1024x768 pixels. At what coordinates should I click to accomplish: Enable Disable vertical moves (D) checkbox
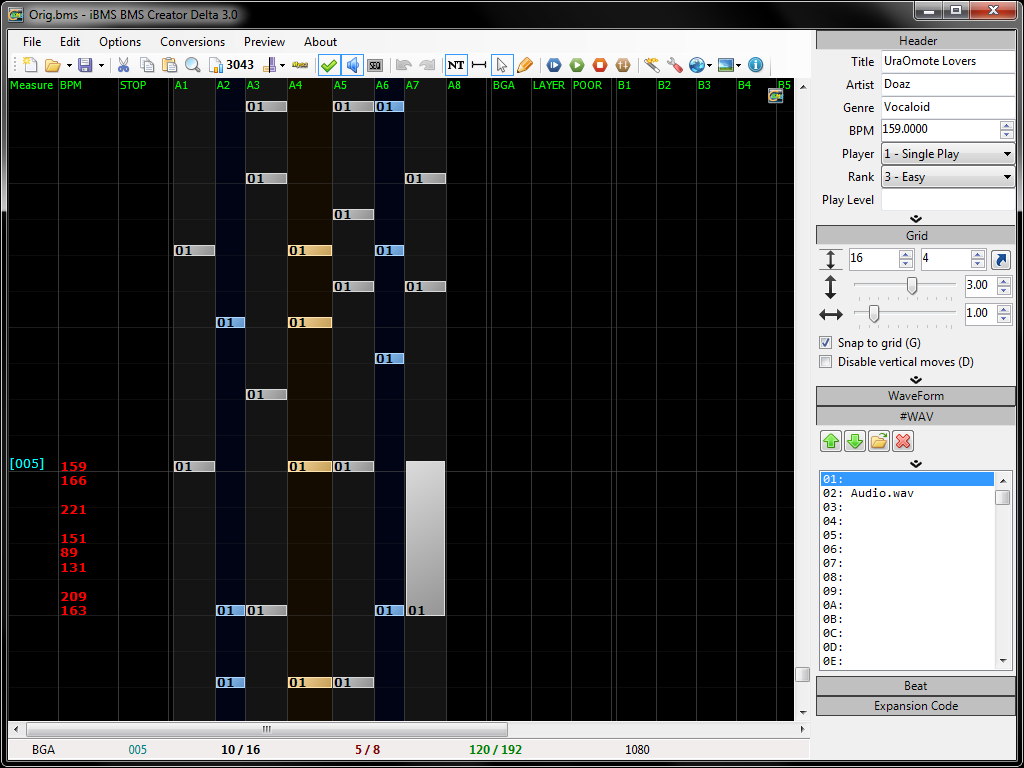[x=825, y=362]
